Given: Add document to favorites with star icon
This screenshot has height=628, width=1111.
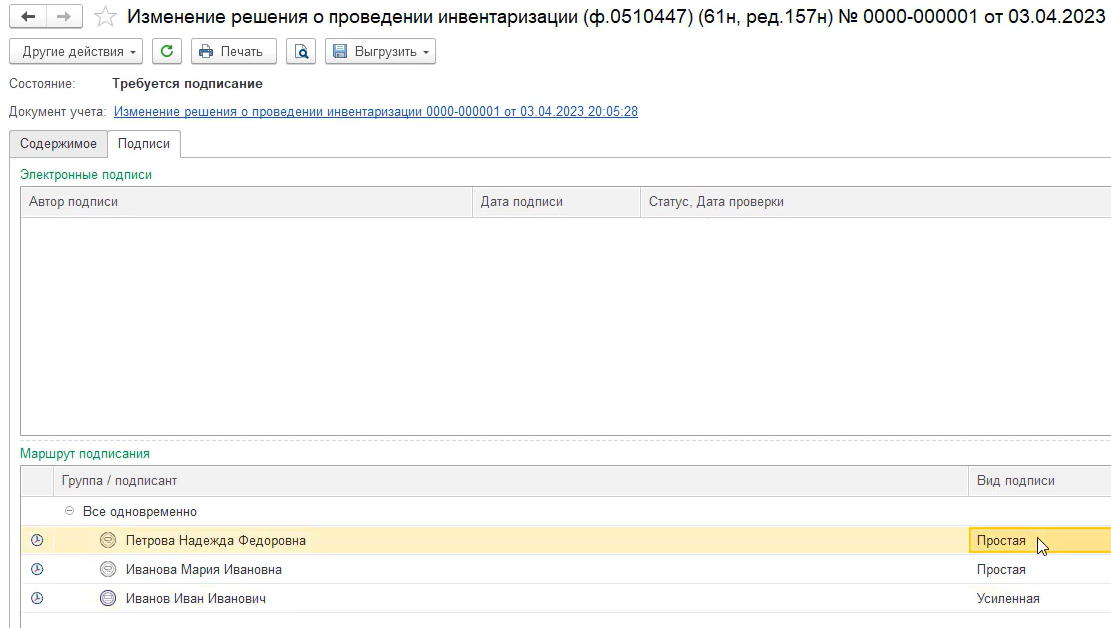Looking at the screenshot, I should pos(105,16).
